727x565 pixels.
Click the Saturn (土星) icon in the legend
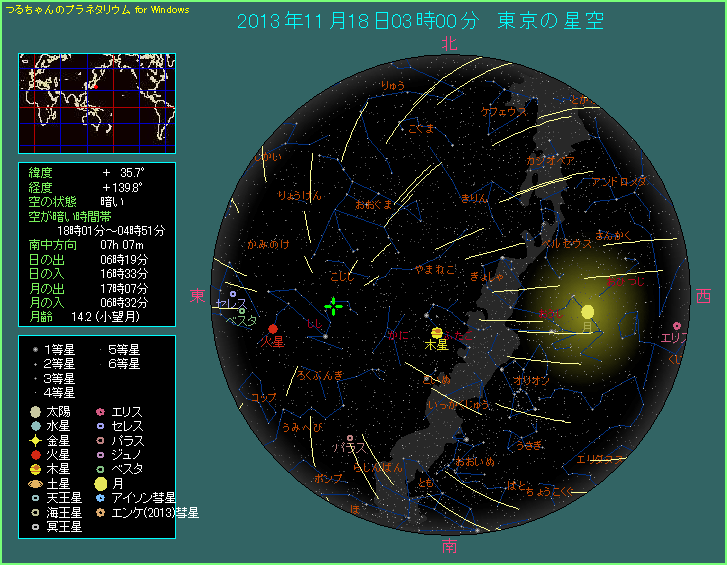click(x=36, y=482)
